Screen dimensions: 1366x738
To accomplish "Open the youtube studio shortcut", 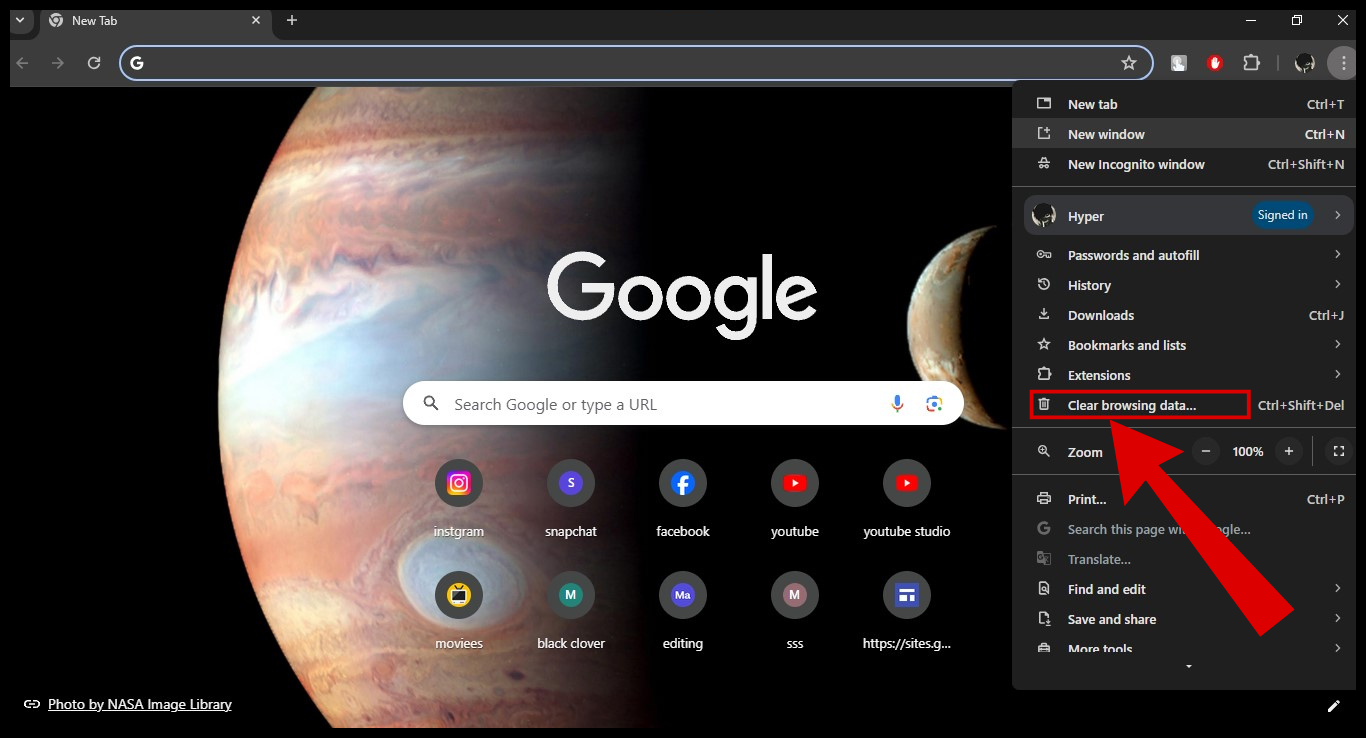I will click(907, 497).
